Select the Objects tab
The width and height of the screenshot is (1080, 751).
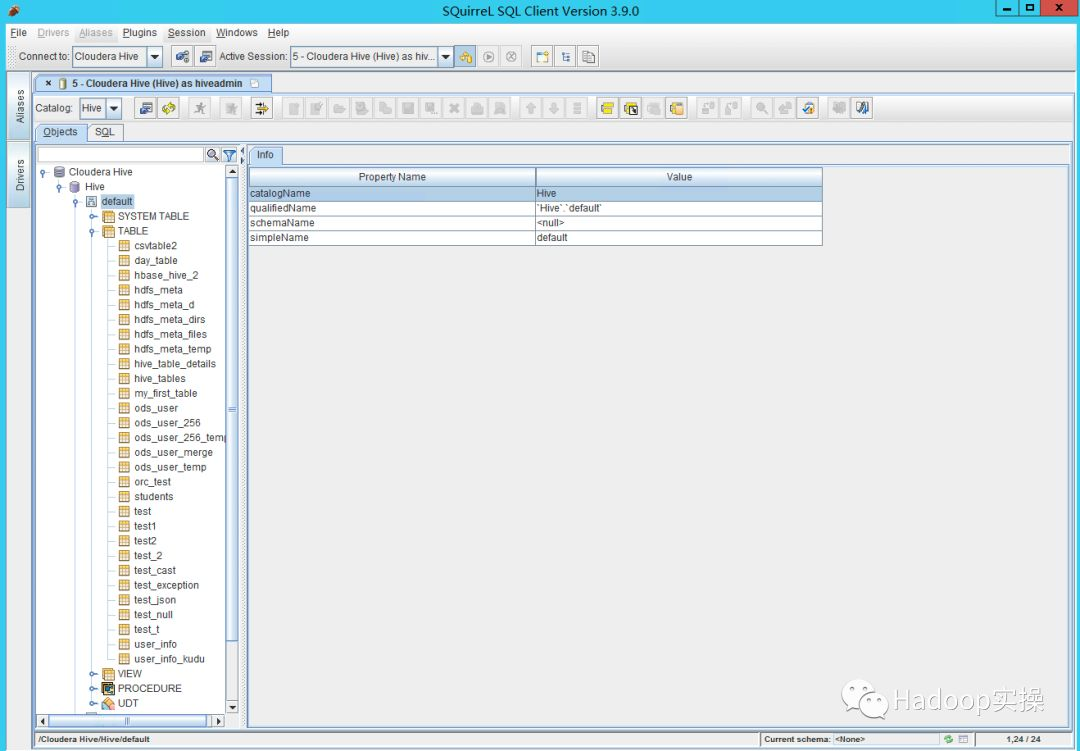(61, 132)
